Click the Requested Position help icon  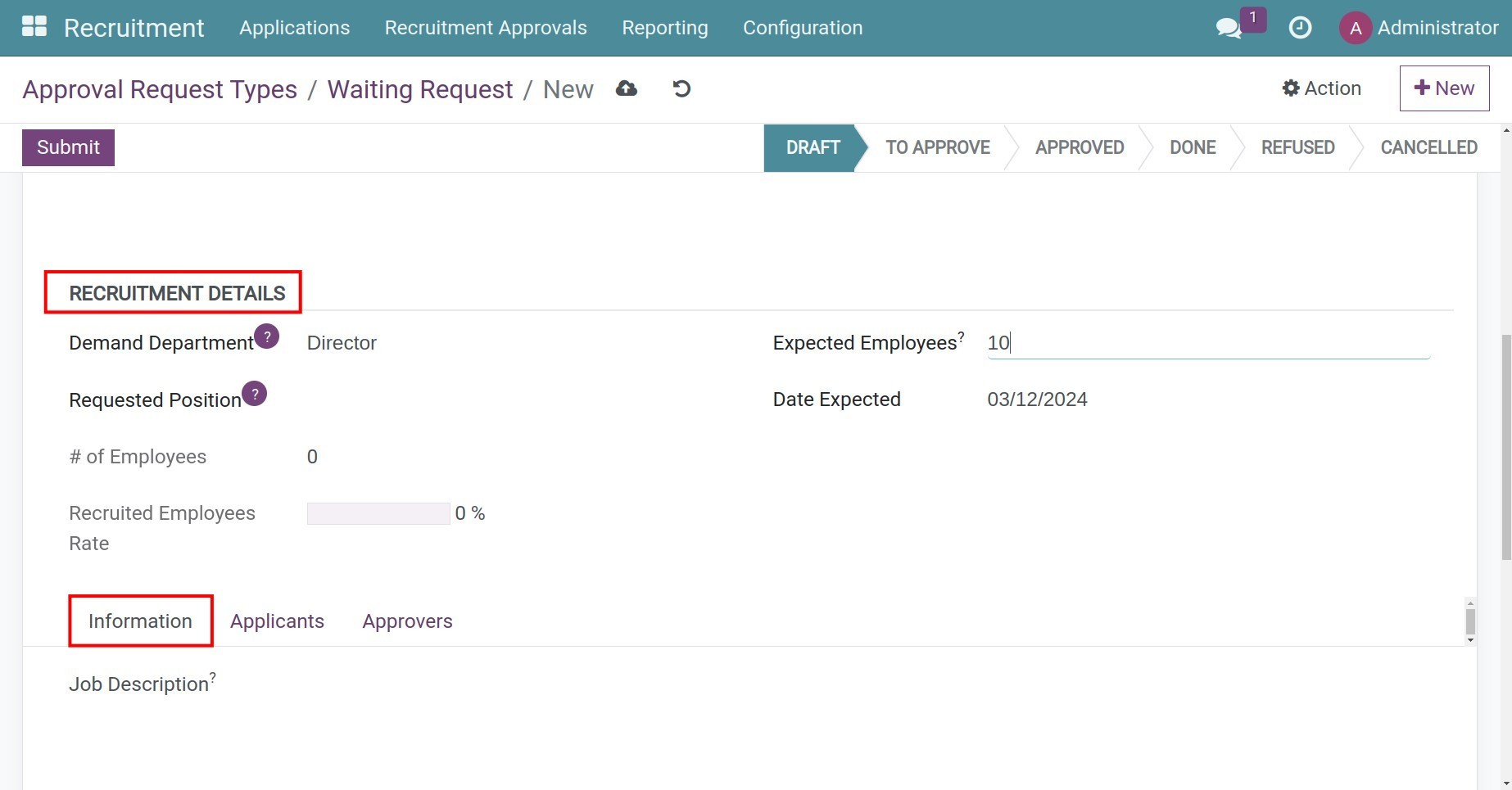point(255,394)
